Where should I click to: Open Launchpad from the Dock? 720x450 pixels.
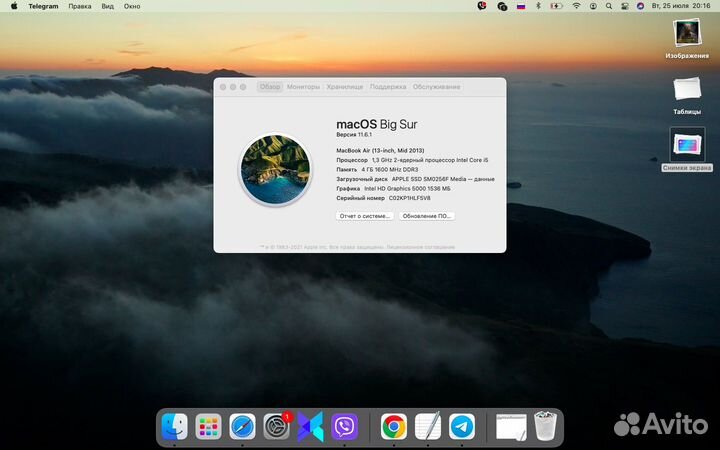coord(208,427)
